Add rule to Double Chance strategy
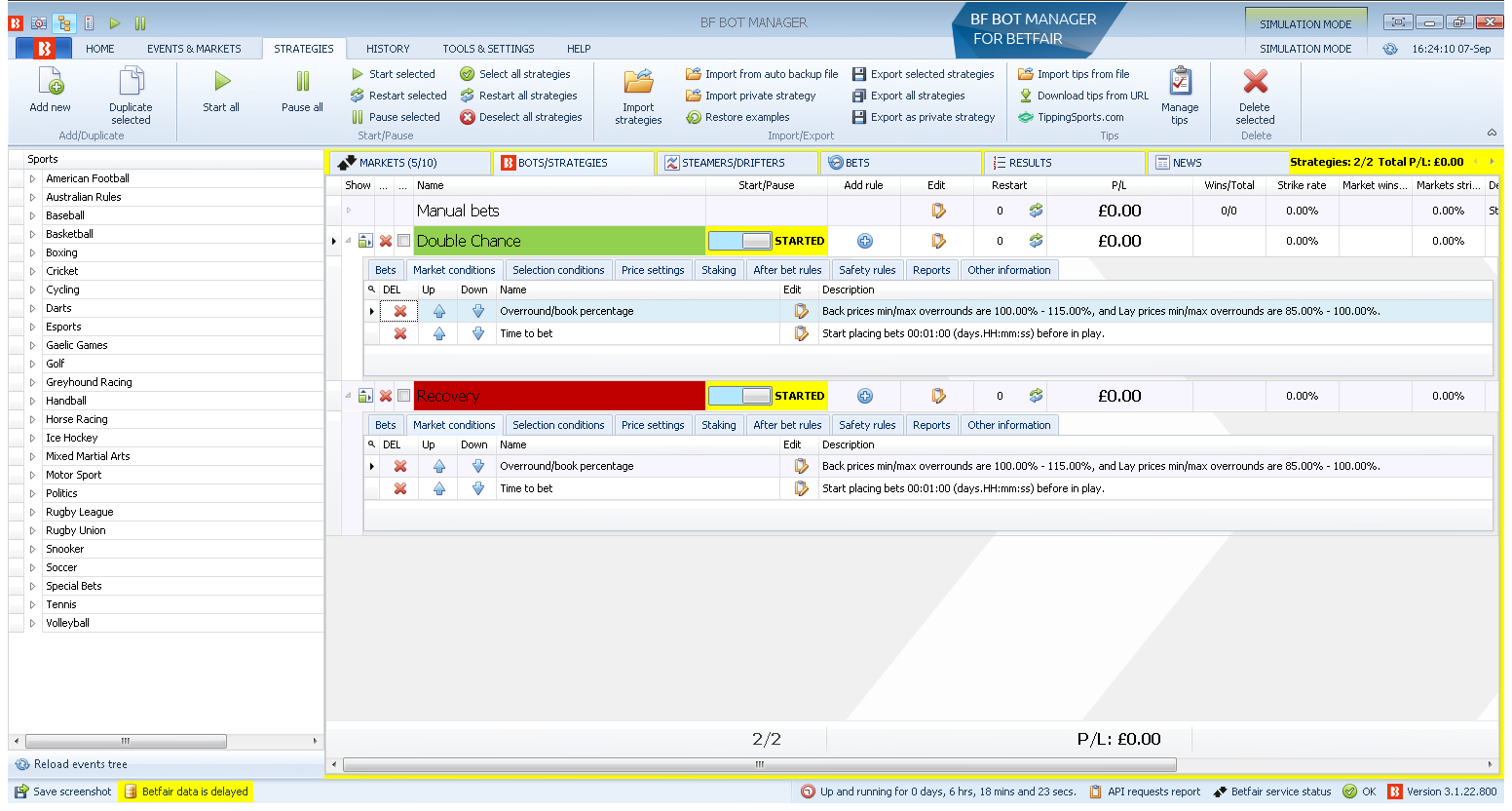 864,241
